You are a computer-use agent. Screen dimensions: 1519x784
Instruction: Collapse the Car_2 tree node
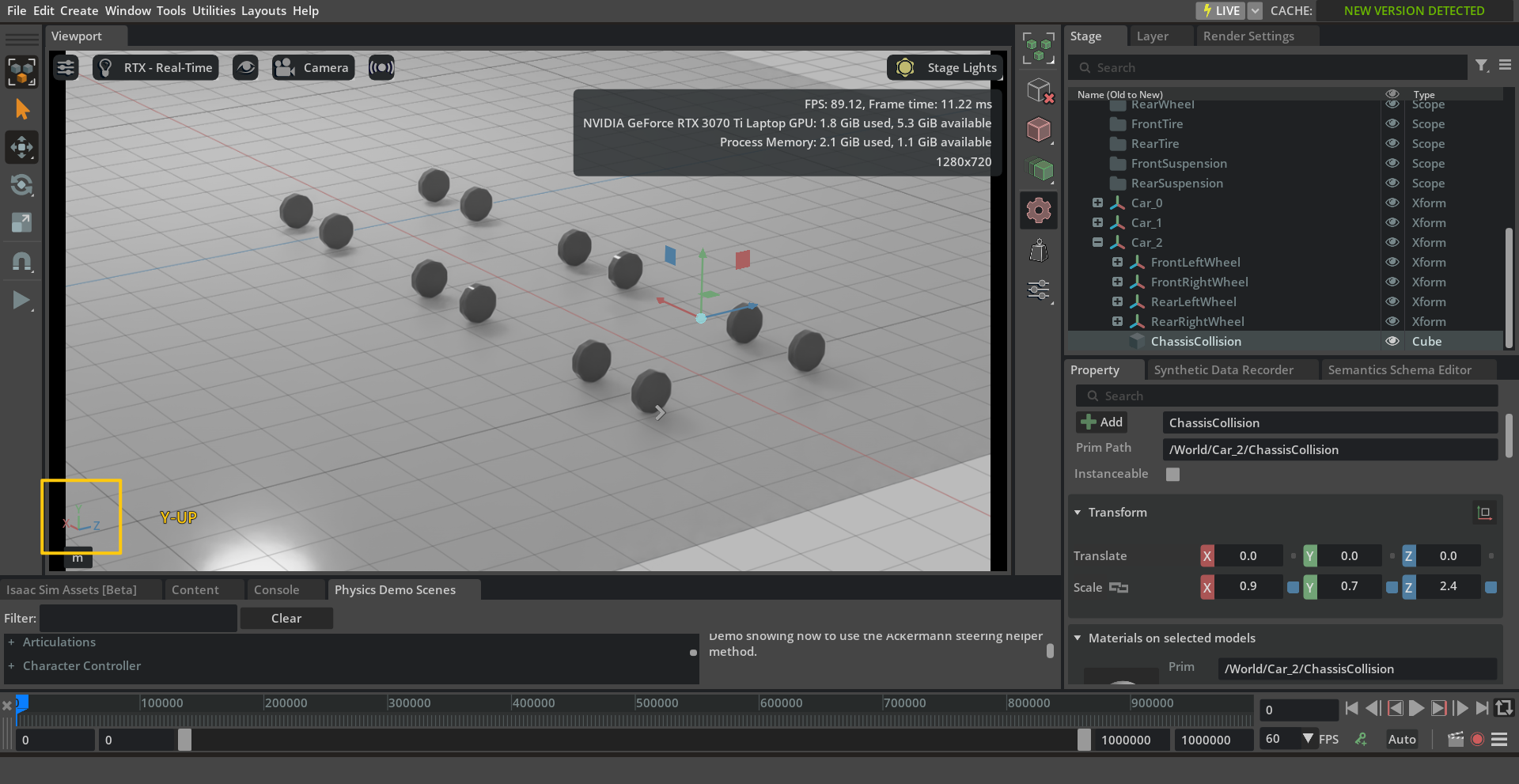coord(1097,242)
